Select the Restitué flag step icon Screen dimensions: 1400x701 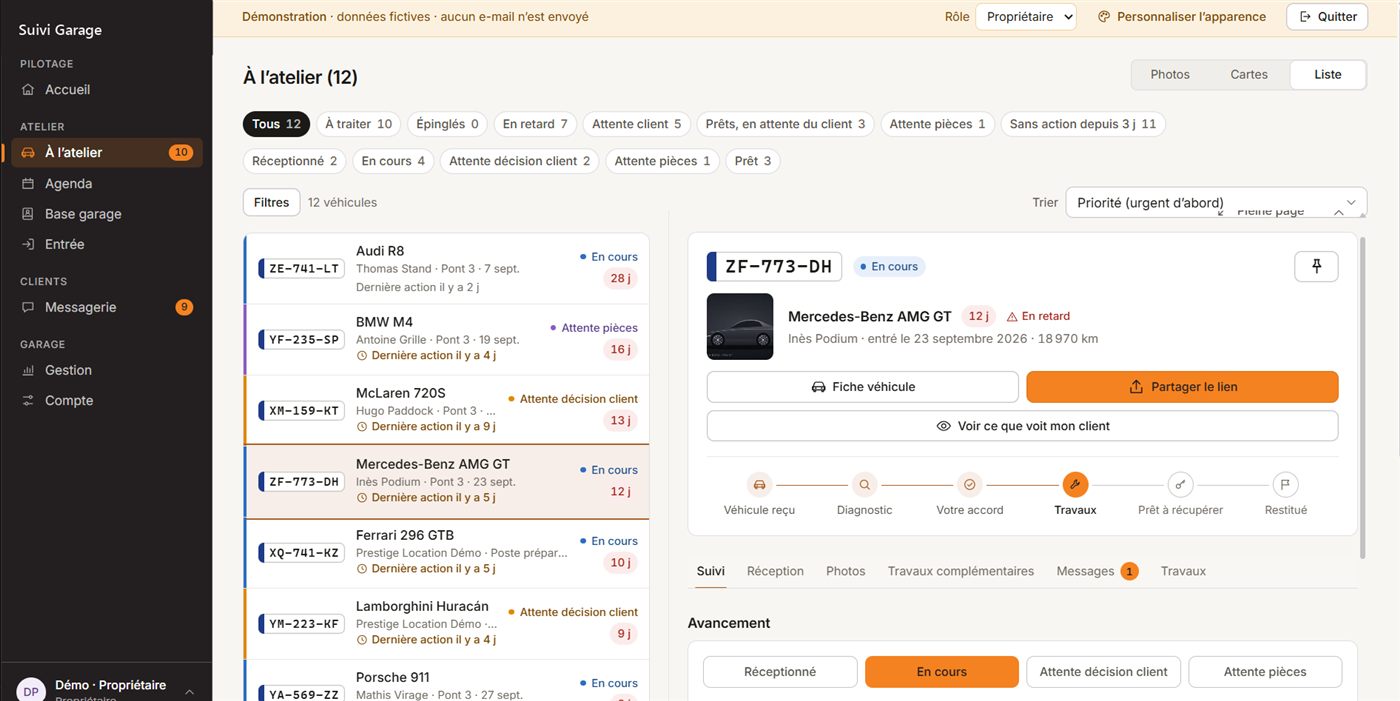(x=1286, y=485)
